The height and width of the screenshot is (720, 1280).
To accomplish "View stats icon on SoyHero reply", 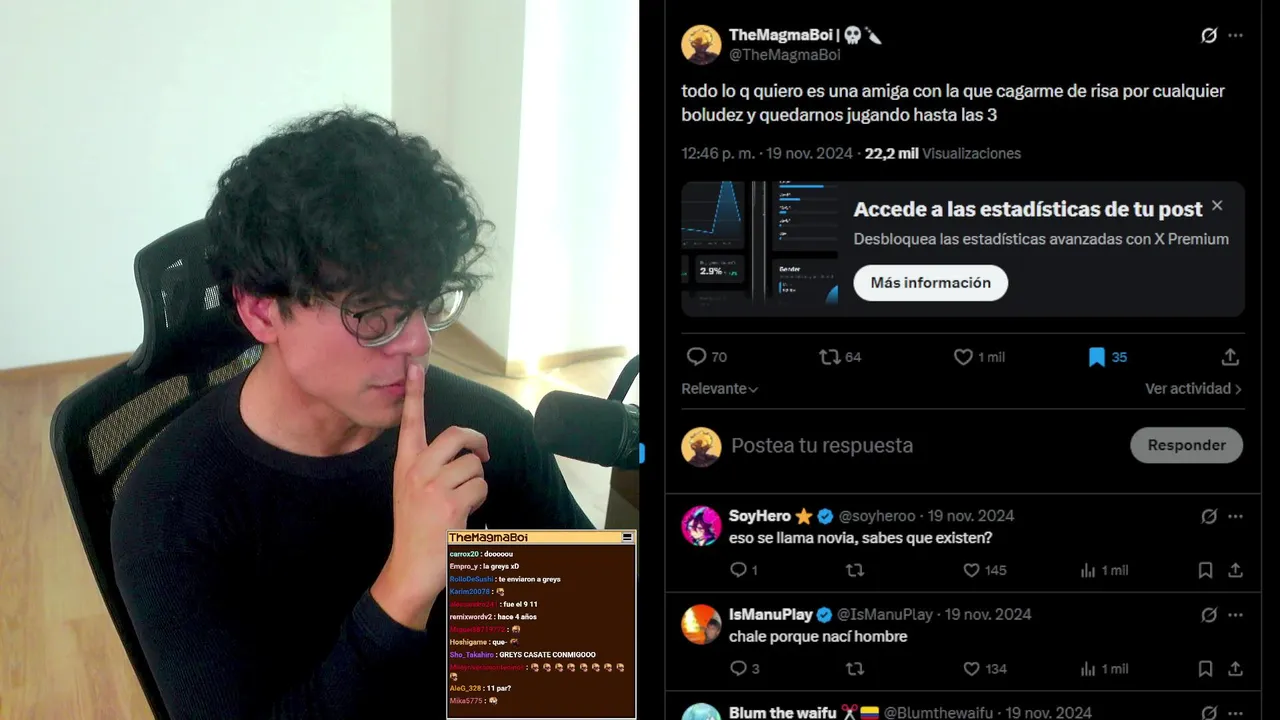I will (x=1088, y=570).
